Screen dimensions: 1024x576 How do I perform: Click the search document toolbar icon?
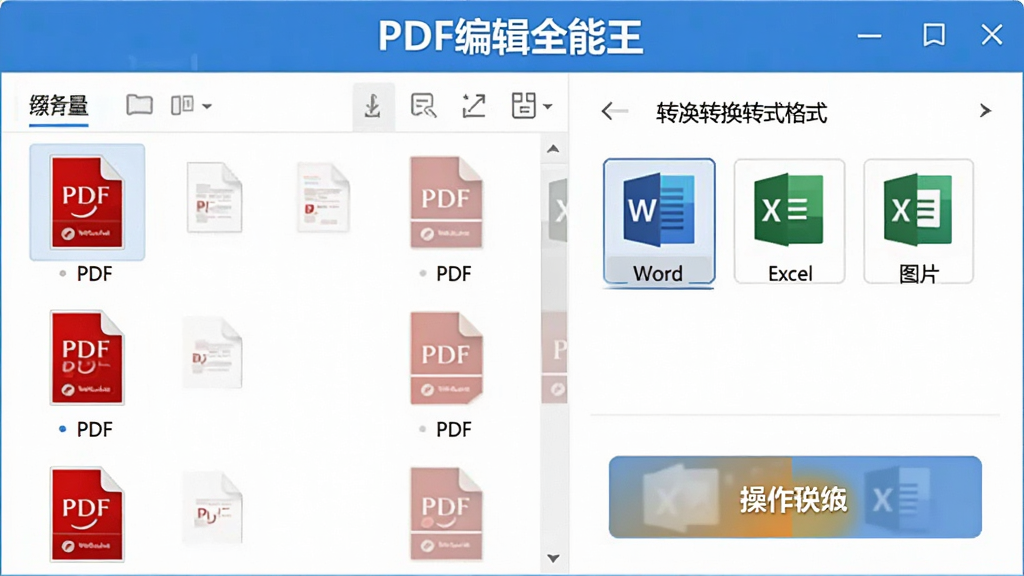423,105
